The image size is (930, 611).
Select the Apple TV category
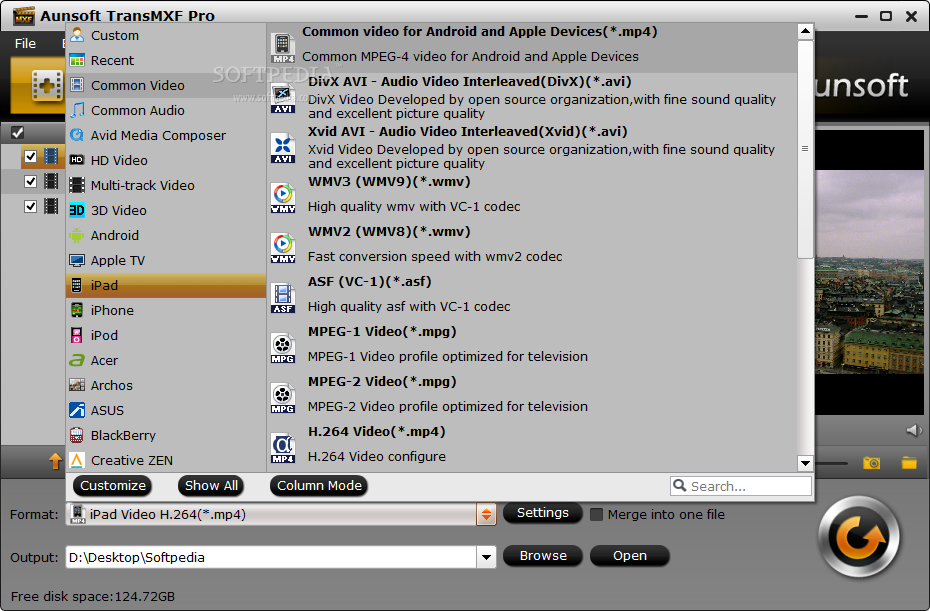(x=166, y=260)
